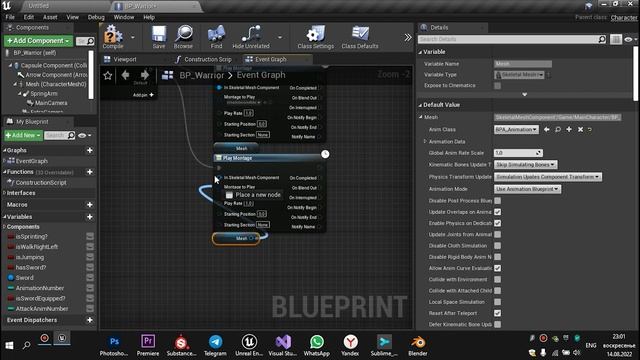Enable Update Joints from Animation
Screen dimensions: 640x360
coord(498,234)
